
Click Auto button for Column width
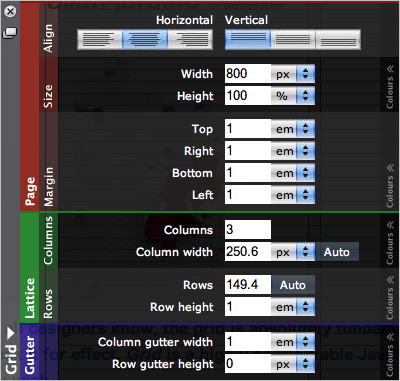[337, 252]
